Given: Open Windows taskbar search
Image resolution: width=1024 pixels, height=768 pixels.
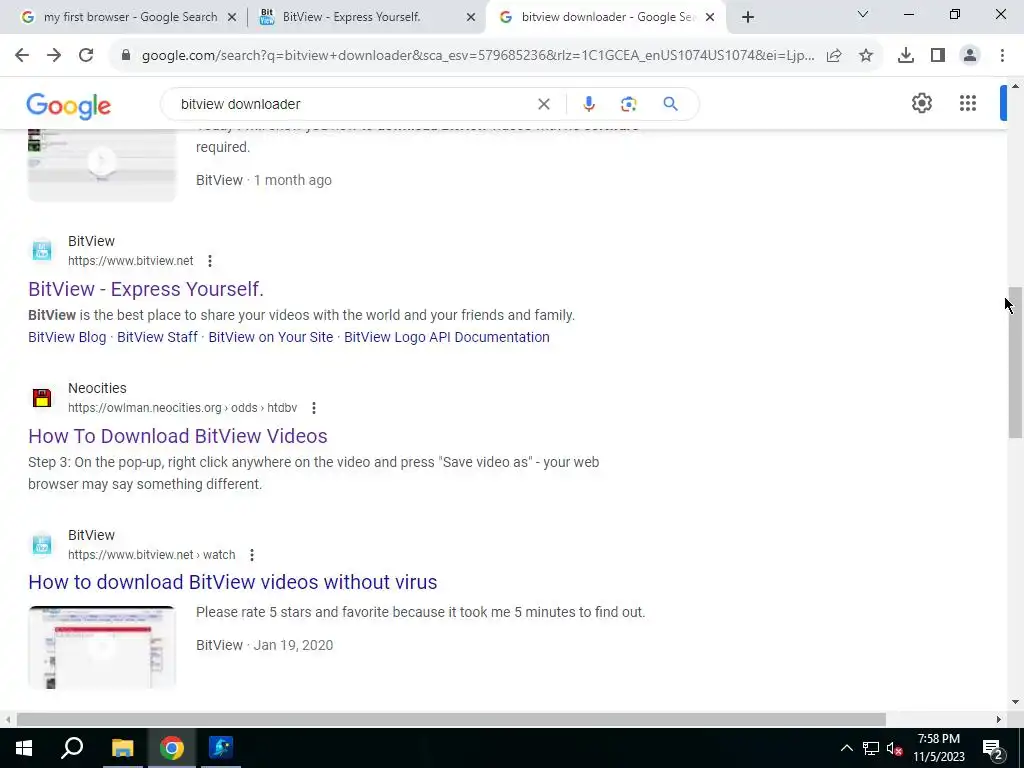Looking at the screenshot, I should 72,748.
